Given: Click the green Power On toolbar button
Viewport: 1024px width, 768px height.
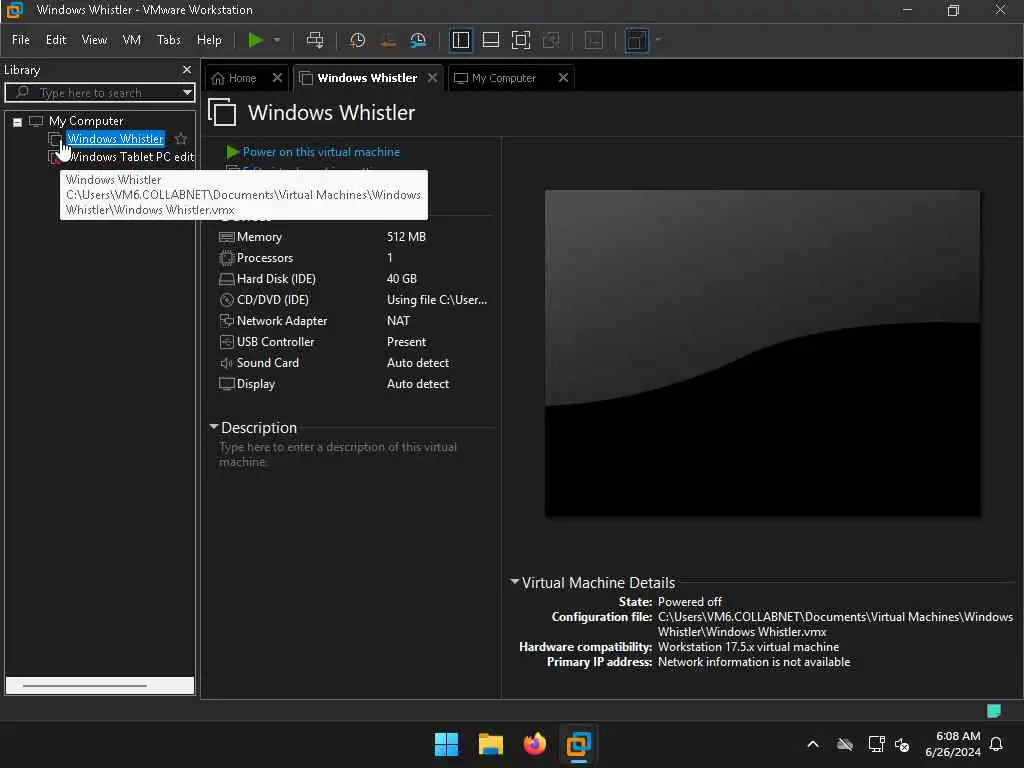Looking at the screenshot, I should pyautogui.click(x=255, y=40).
